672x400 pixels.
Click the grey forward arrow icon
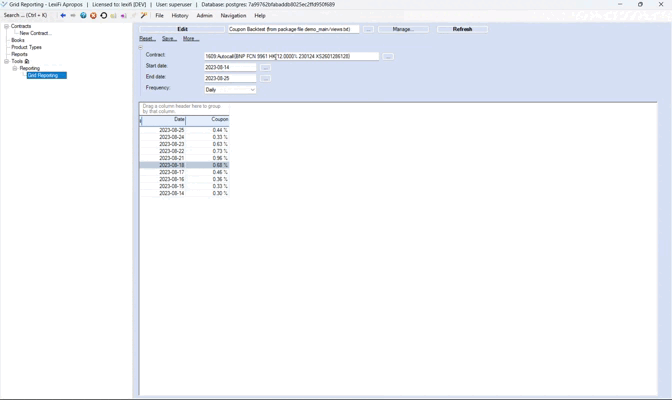point(73,15)
